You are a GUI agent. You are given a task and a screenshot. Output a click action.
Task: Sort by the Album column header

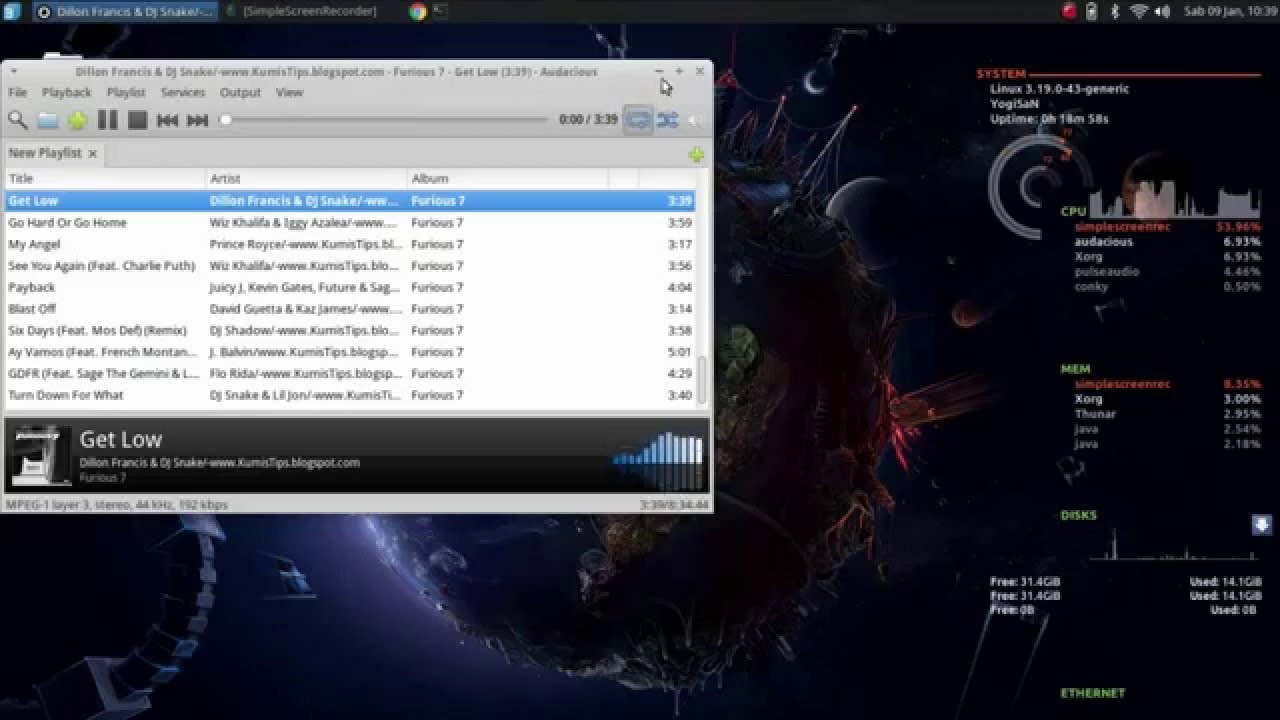[508, 178]
